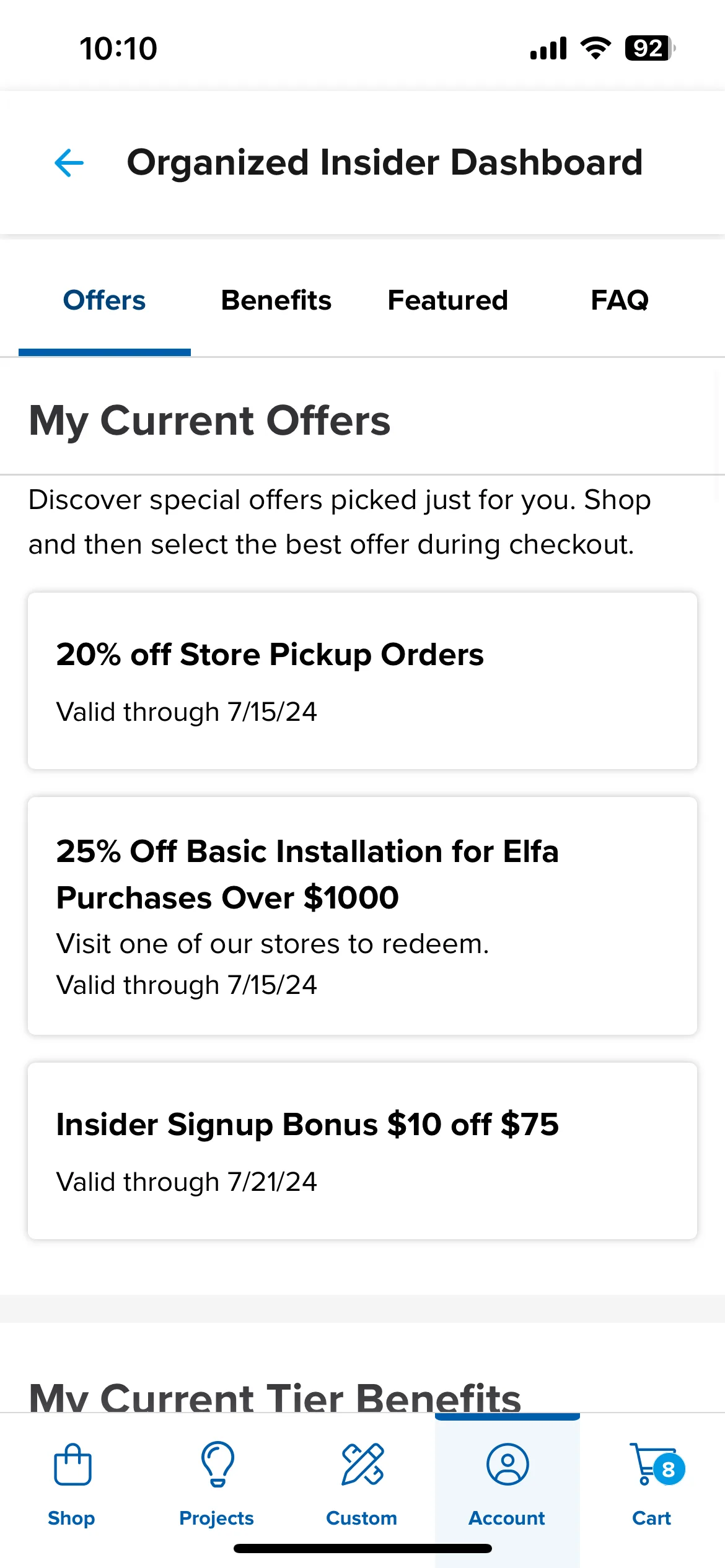Open the Insider Signup Bonus $10 off offer

[x=362, y=1151]
